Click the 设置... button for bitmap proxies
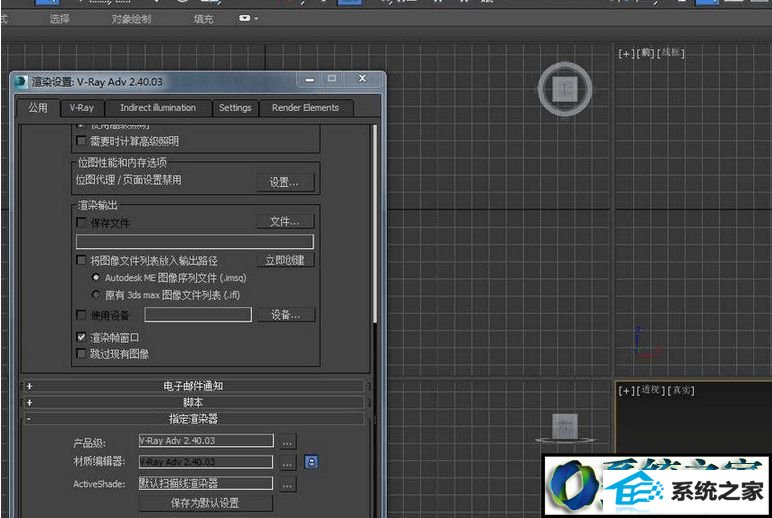The width and height of the screenshot is (772, 518). pyautogui.click(x=285, y=182)
